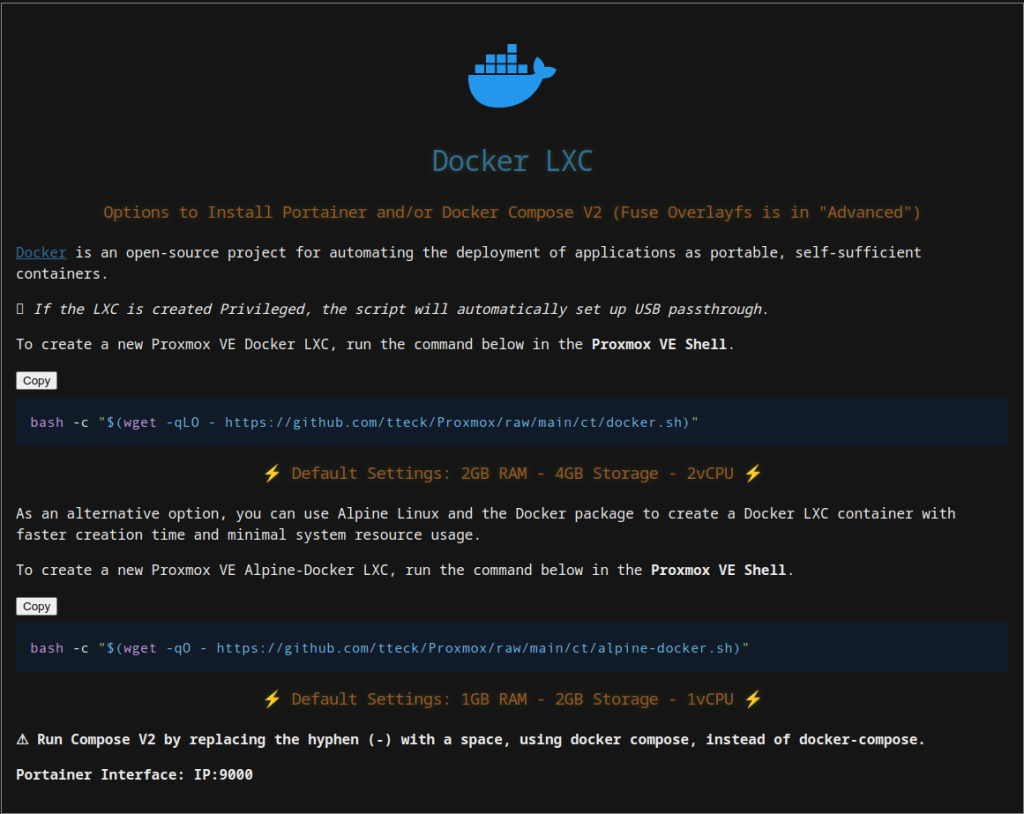
Task: Click the docker.sh bash command code block
Action: coord(512,422)
